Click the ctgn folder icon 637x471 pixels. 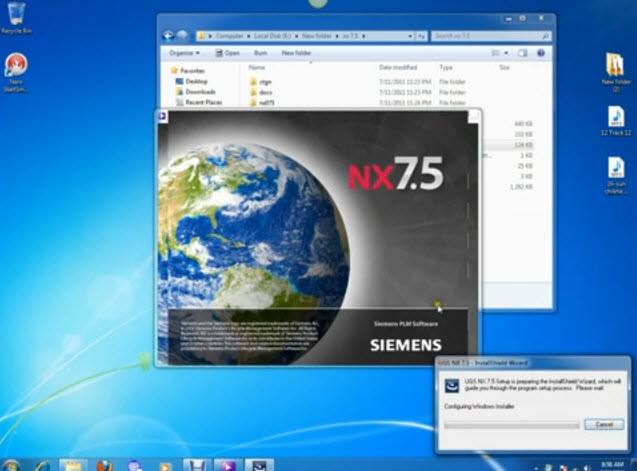pyautogui.click(x=254, y=82)
